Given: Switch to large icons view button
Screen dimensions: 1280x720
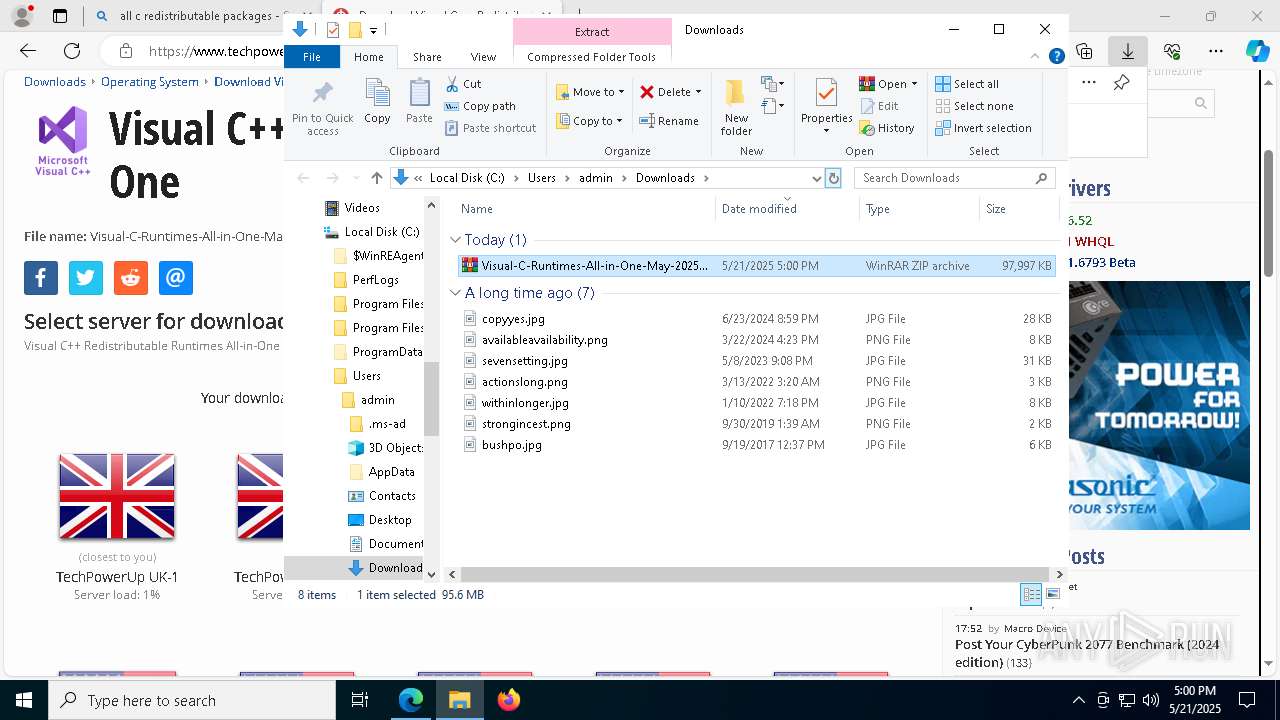Looking at the screenshot, I should coord(1052,595).
